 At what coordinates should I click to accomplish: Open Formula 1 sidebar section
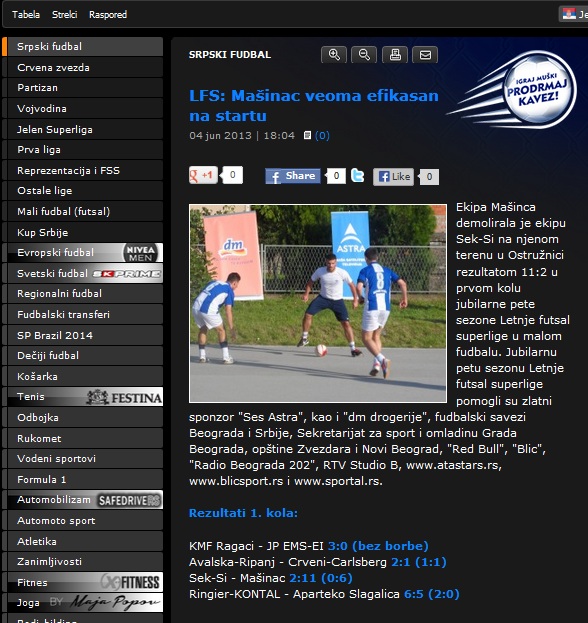[83, 480]
